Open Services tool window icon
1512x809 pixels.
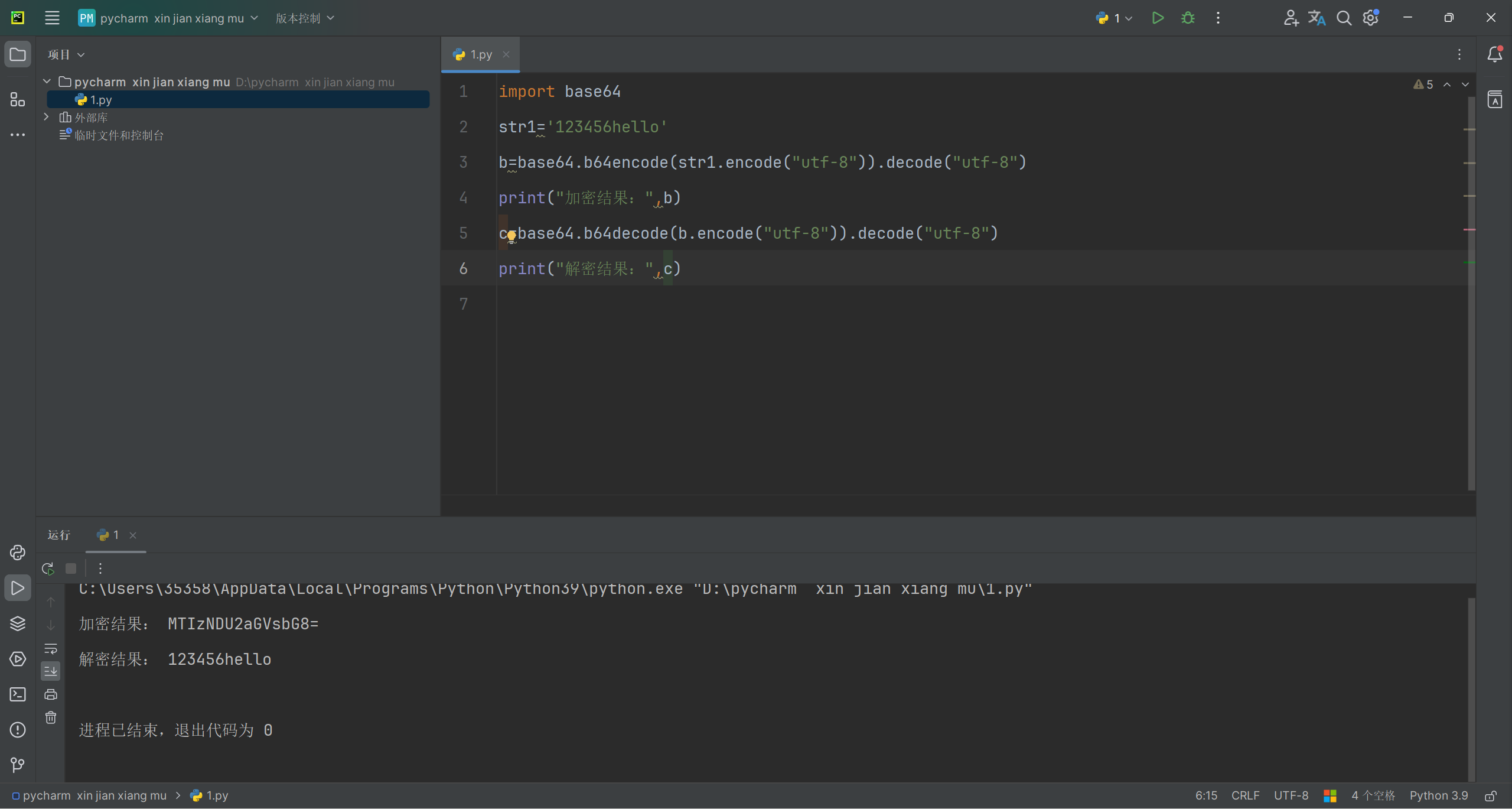tap(18, 659)
